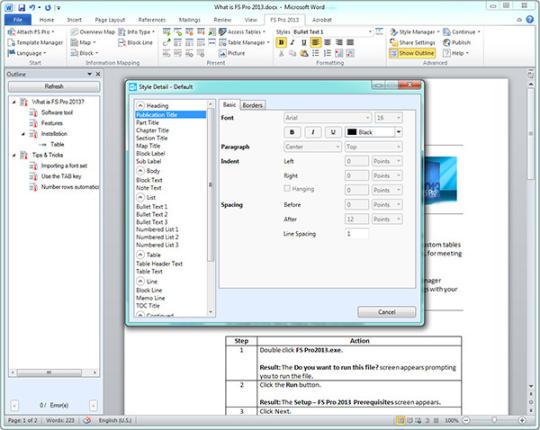Open the Arial font dropdown in dialog
The width and height of the screenshot is (540, 430).
tap(327, 118)
